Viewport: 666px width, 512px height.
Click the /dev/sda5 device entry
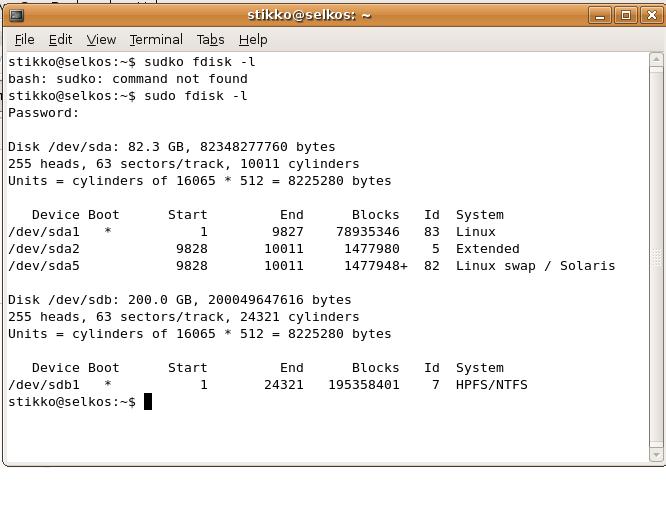44,266
